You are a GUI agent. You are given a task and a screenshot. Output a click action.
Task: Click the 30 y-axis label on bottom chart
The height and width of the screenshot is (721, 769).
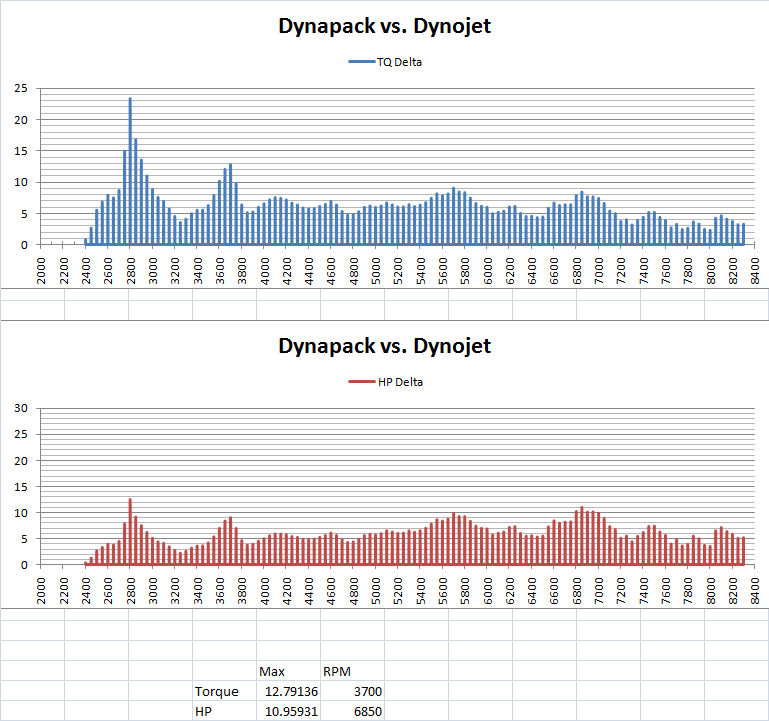coord(20,408)
